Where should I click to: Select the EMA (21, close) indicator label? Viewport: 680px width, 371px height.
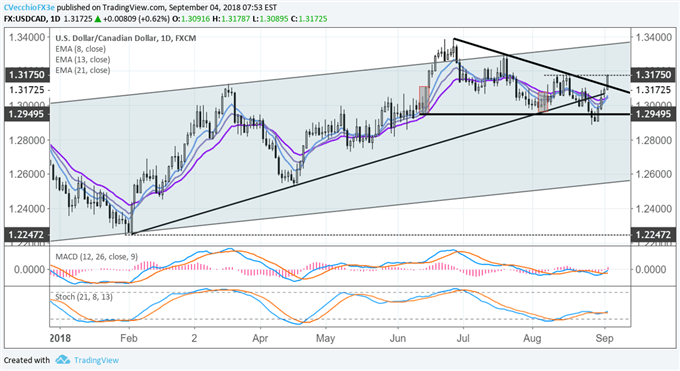pyautogui.click(x=83, y=70)
